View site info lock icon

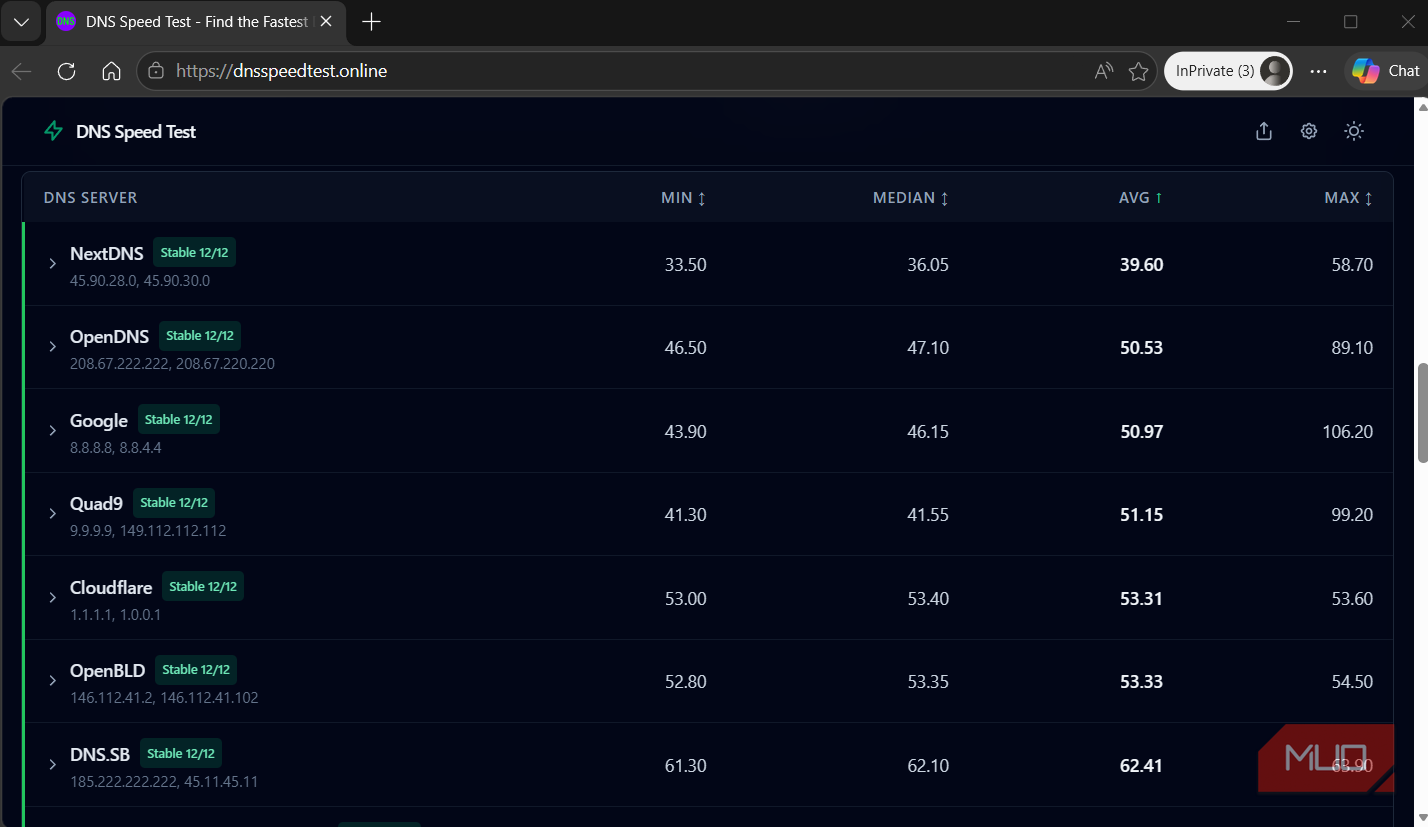click(155, 71)
